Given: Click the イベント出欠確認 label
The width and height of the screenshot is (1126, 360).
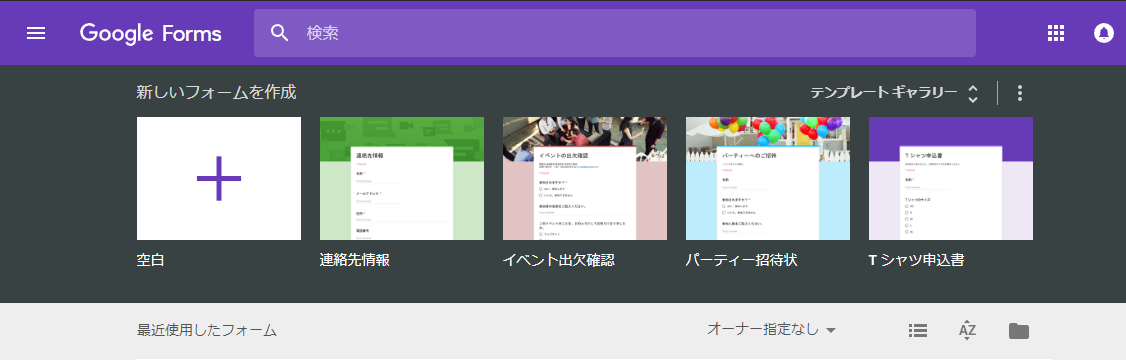Looking at the screenshot, I should tap(559, 260).
